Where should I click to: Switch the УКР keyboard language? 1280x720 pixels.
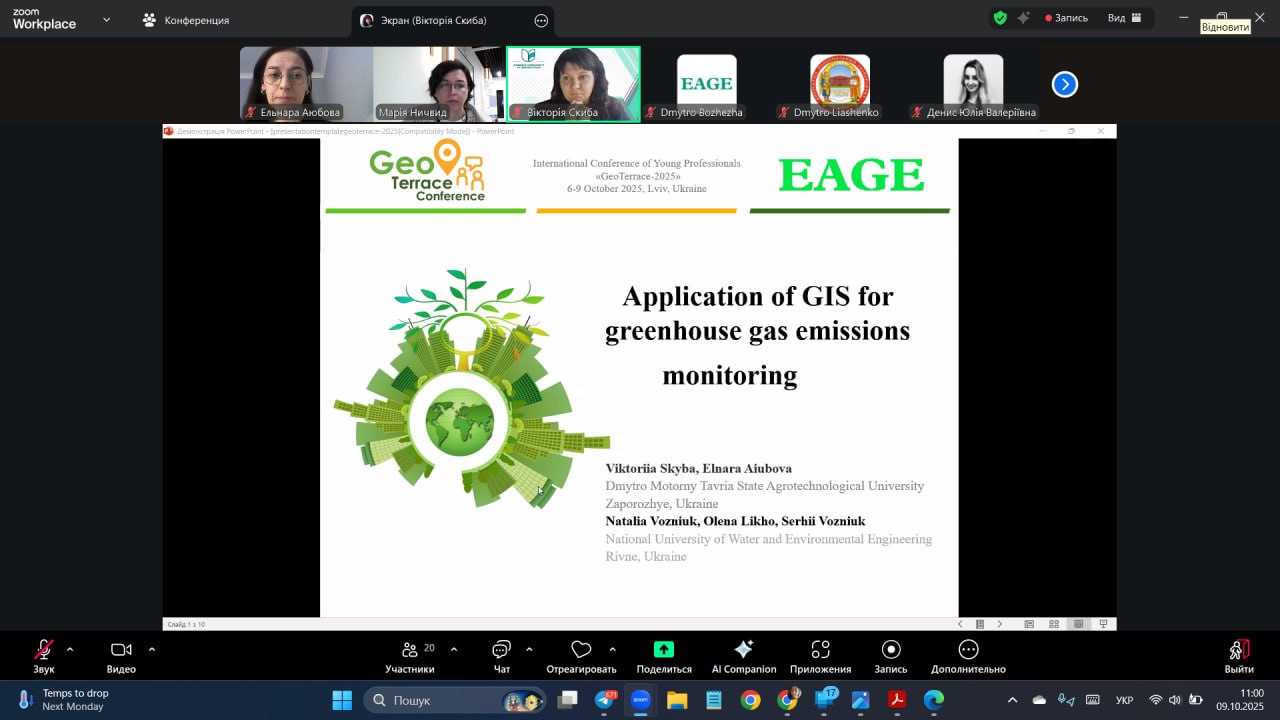[x=1124, y=700]
